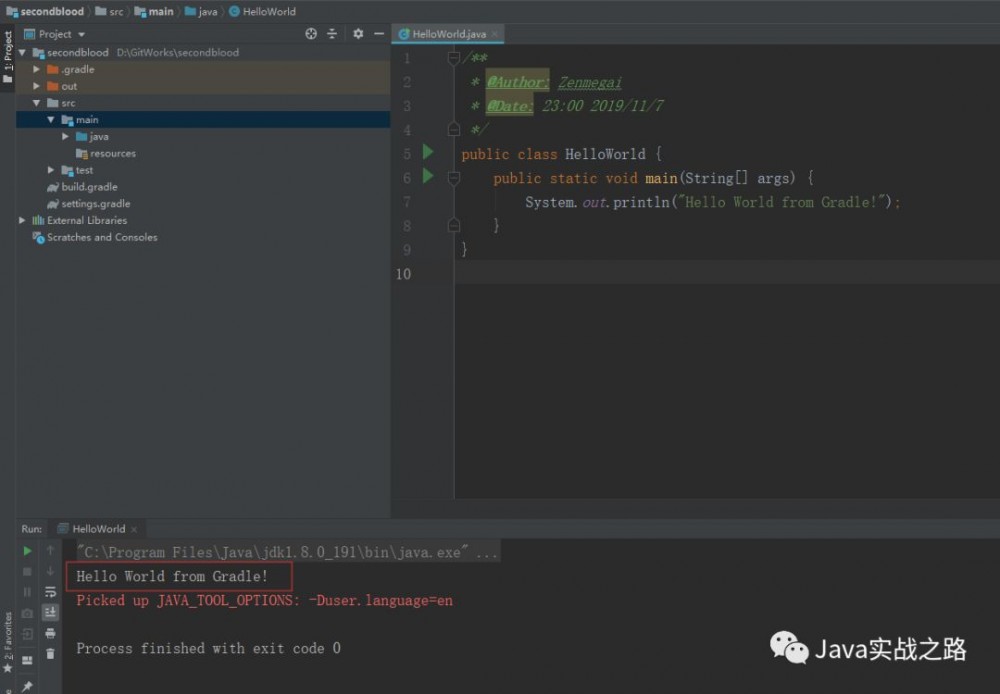Rerun the HelloWorld application
Image resolution: width=1000 pixels, height=694 pixels.
pyautogui.click(x=27, y=550)
